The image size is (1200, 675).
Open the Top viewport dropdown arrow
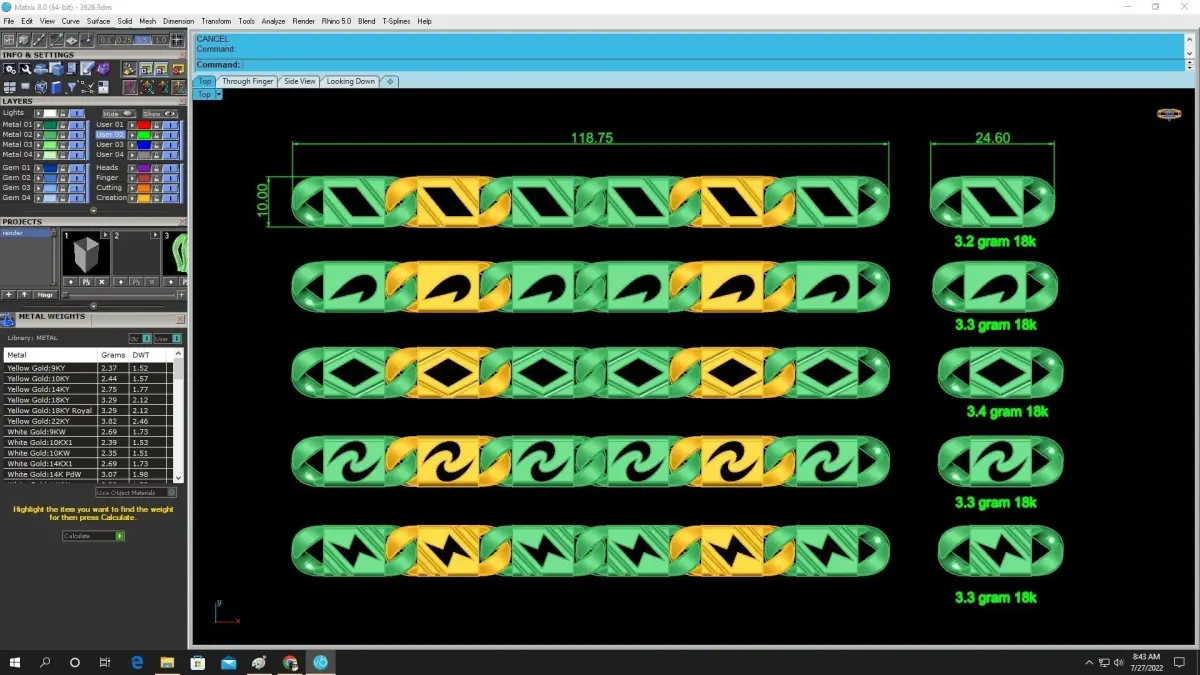(218, 94)
